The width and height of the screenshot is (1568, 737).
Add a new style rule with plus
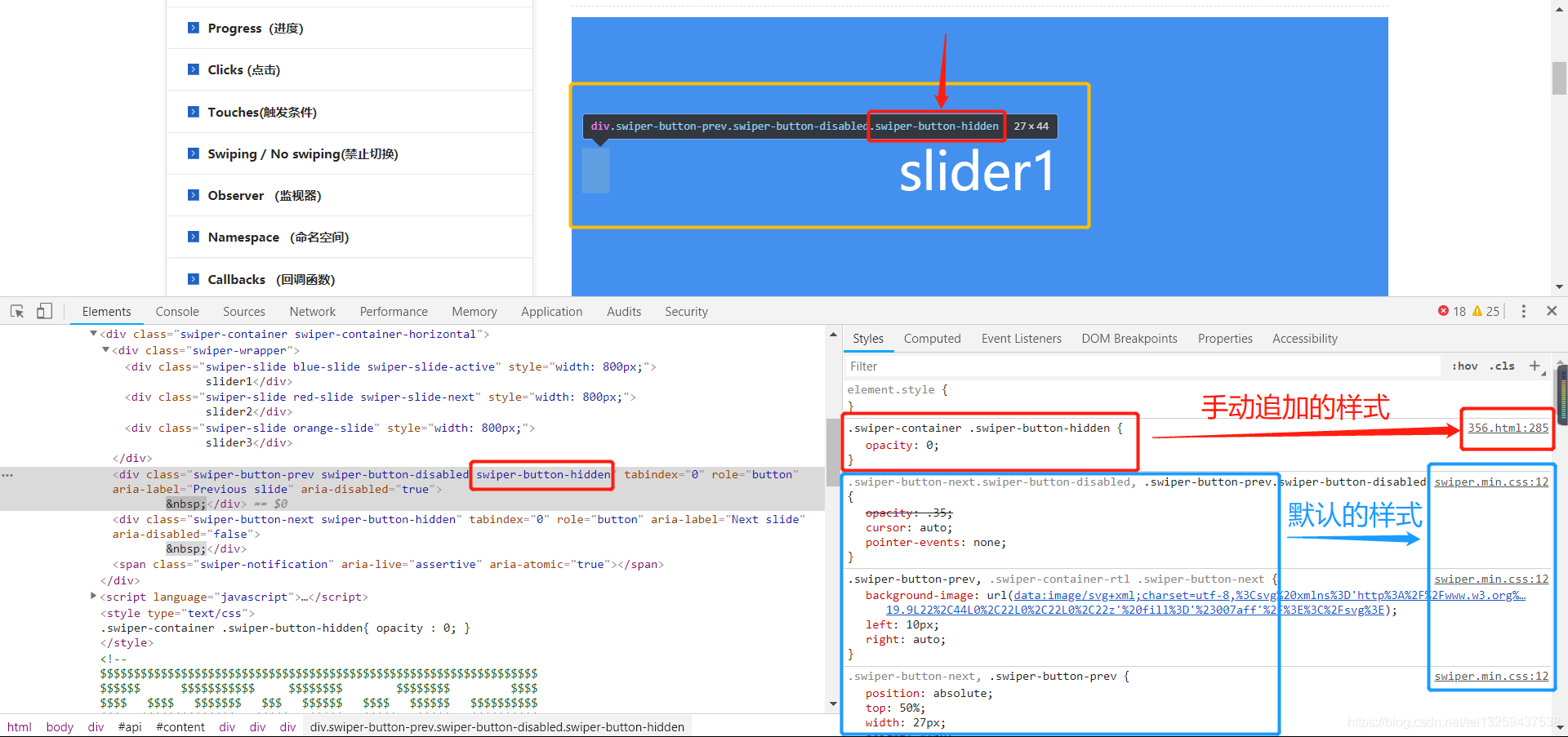(x=1535, y=366)
